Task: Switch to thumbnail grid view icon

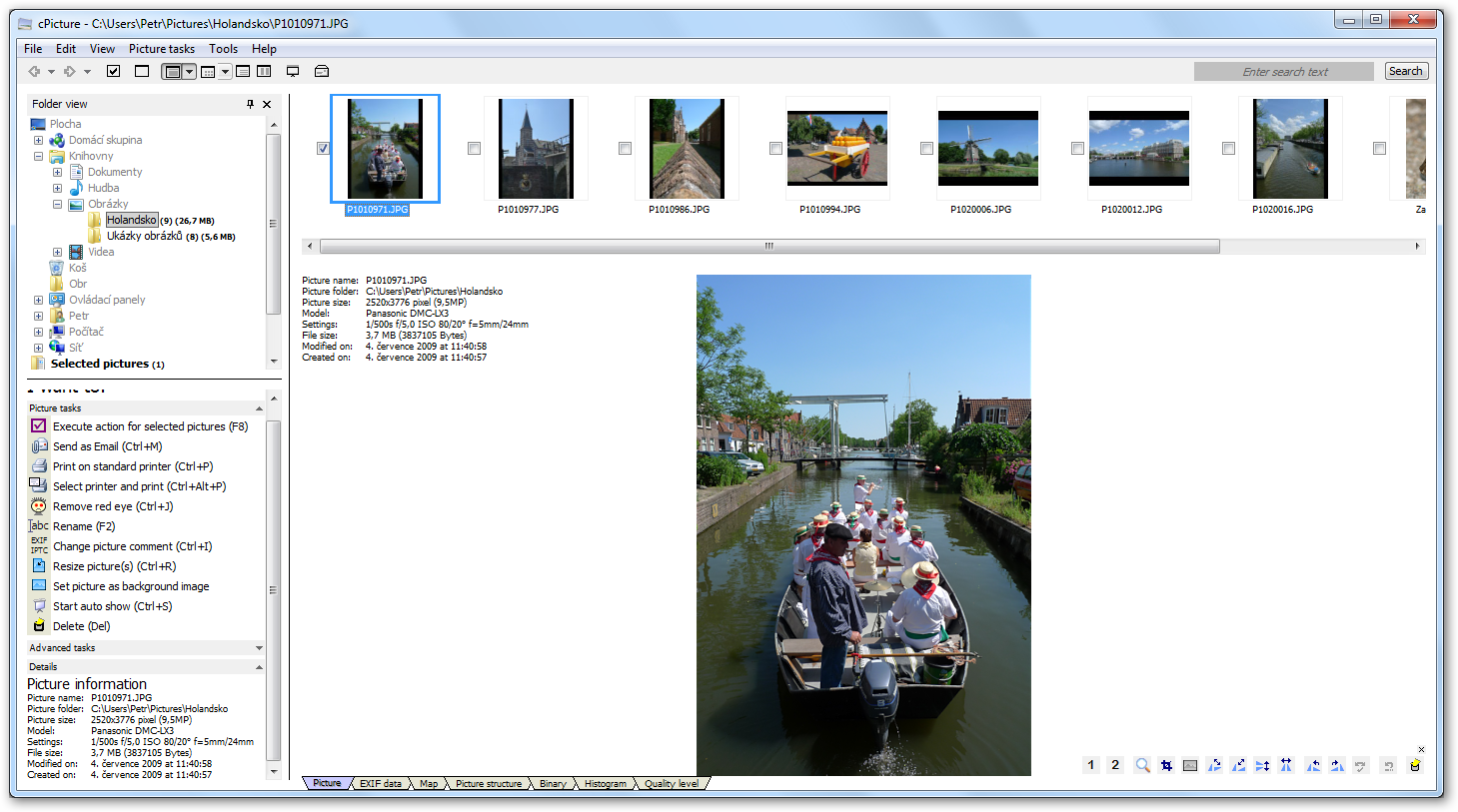Action: tap(208, 71)
